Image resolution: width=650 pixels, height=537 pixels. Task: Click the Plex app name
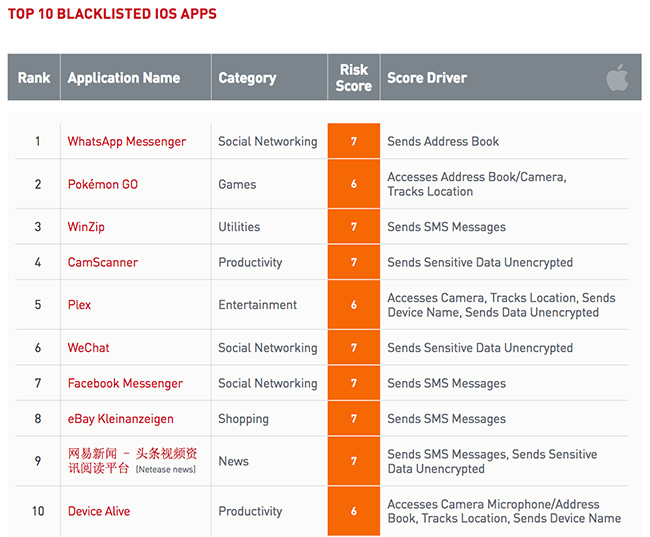(79, 305)
